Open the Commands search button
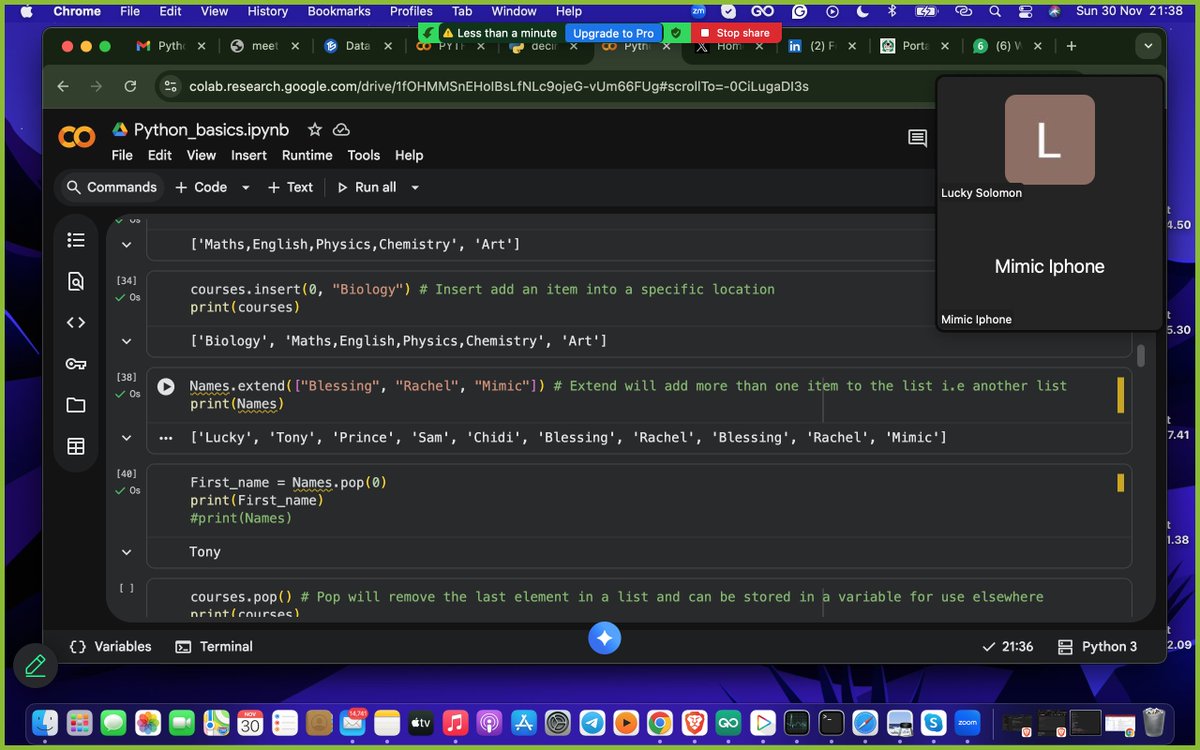 111,187
